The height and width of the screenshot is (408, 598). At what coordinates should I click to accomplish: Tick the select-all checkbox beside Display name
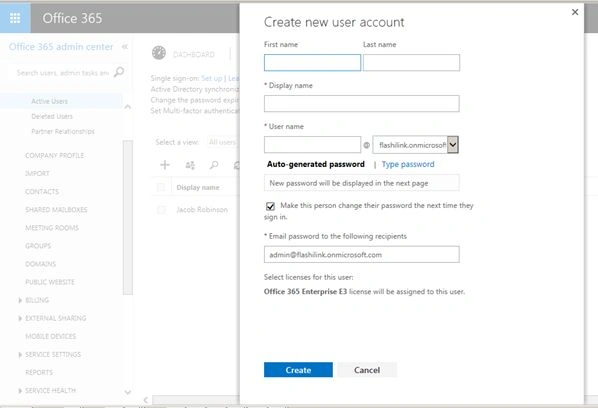[161, 187]
